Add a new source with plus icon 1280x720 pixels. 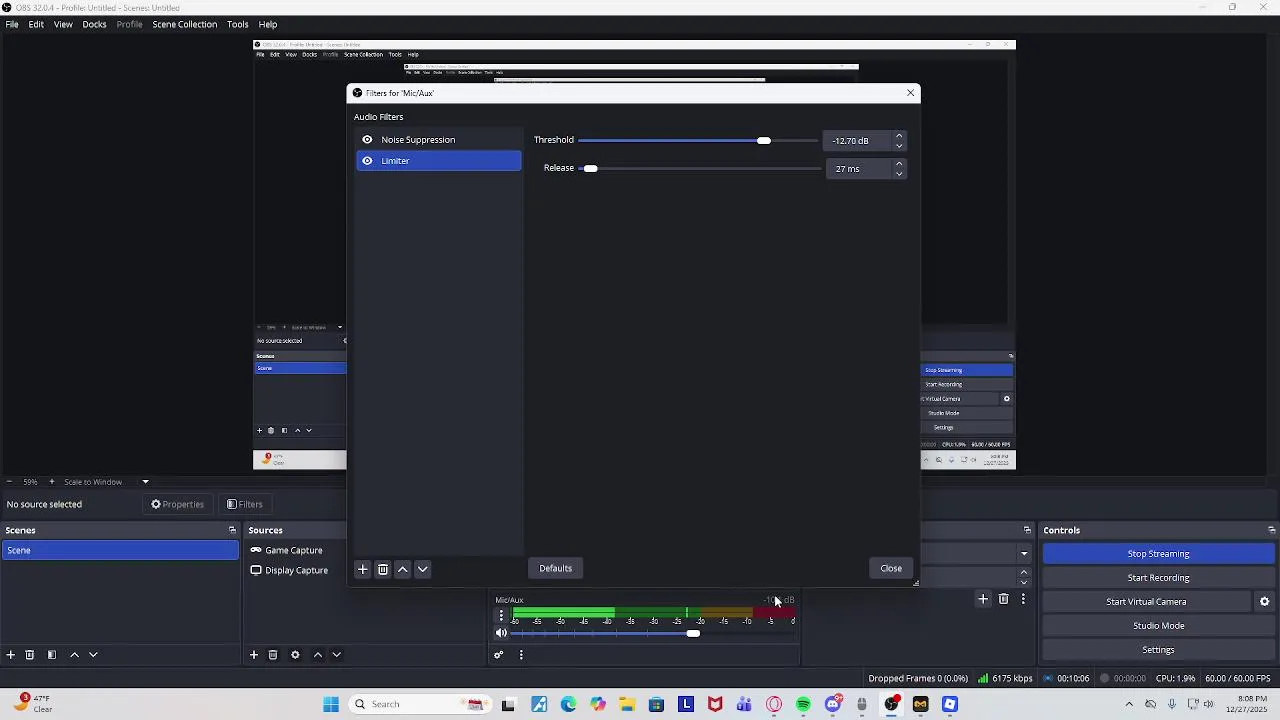pyautogui.click(x=254, y=655)
